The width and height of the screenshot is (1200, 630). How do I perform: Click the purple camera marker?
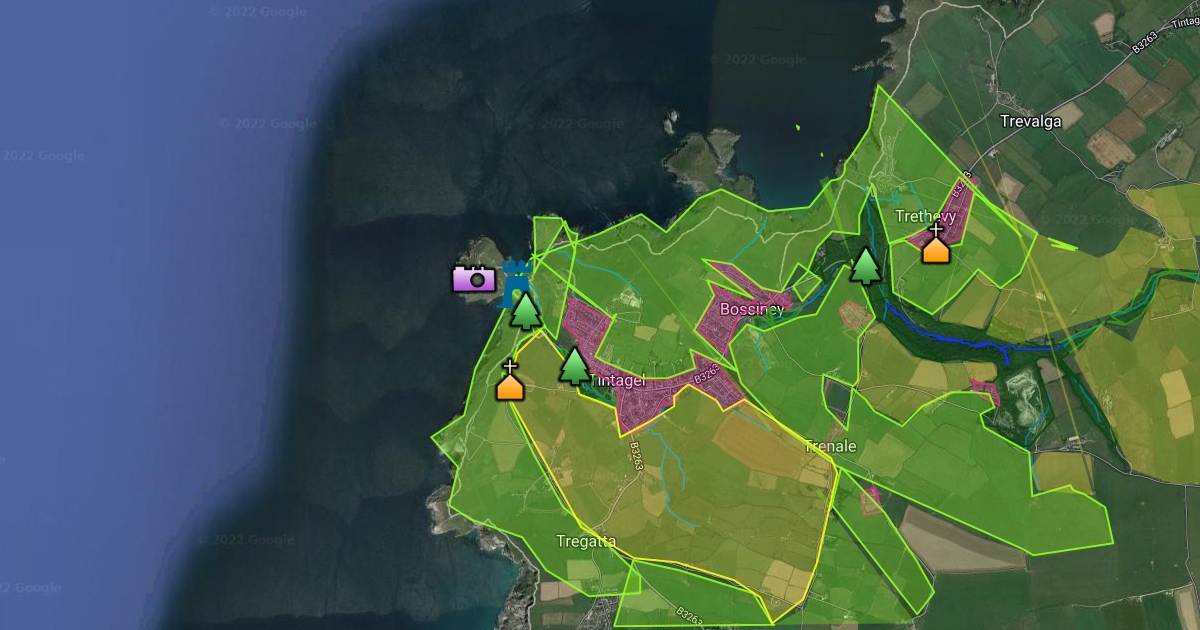point(474,278)
